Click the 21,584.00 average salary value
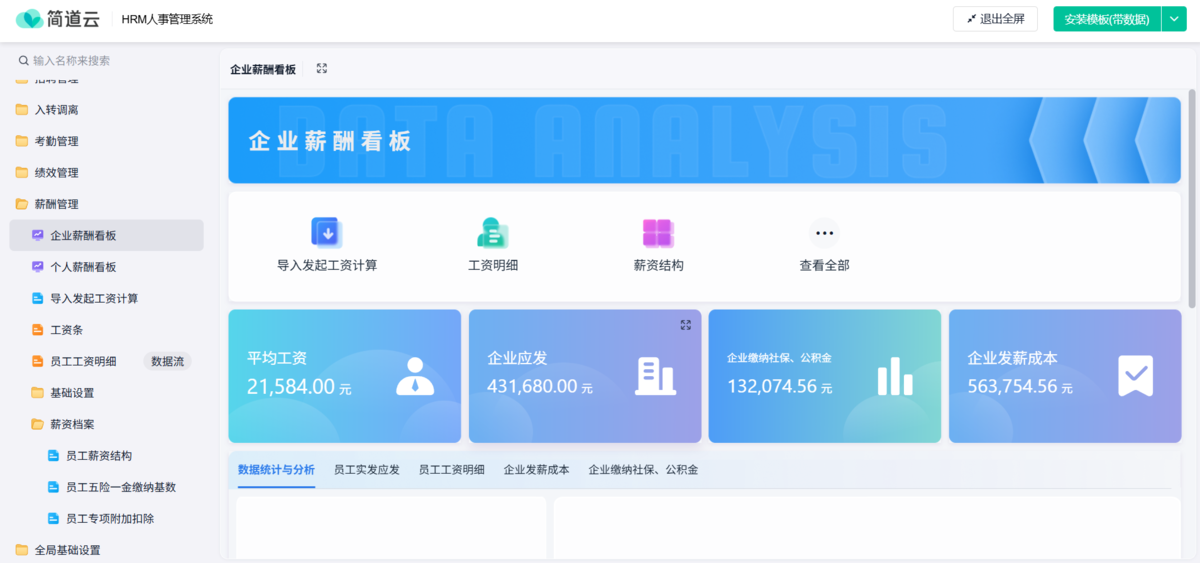The width and height of the screenshot is (1200, 563). coord(291,386)
